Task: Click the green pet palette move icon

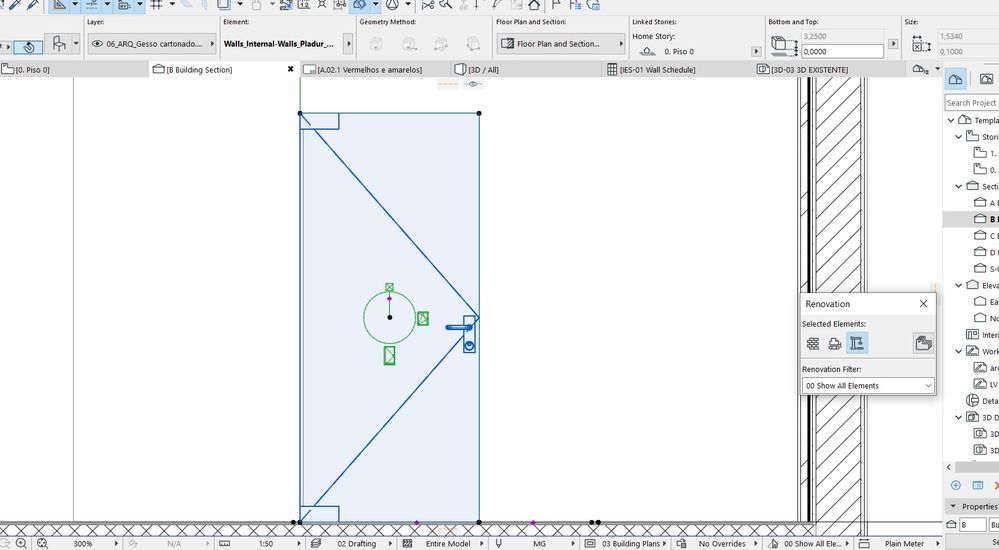Action: [422, 319]
